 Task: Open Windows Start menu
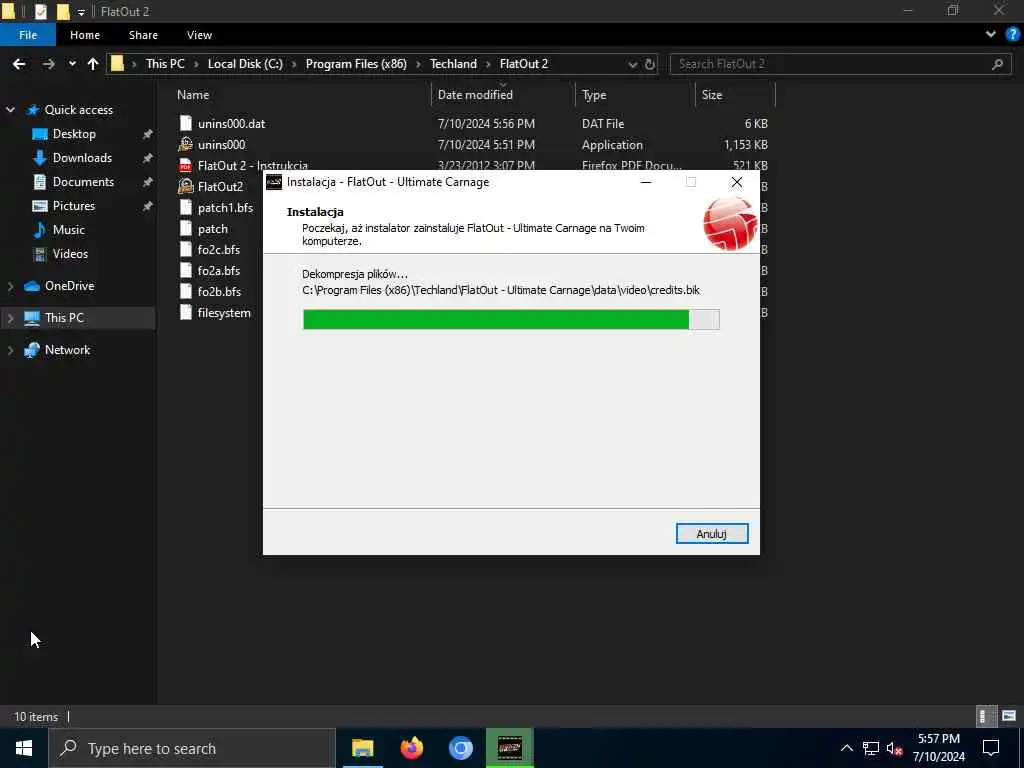click(x=24, y=748)
